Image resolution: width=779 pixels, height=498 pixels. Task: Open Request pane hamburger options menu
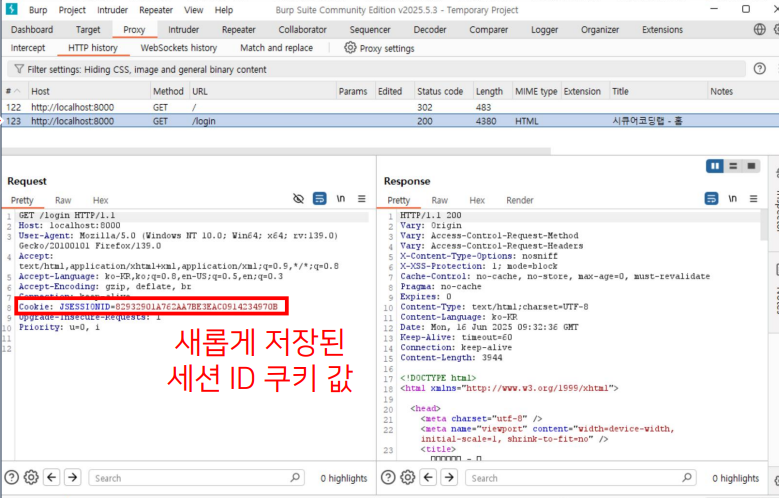[361, 199]
